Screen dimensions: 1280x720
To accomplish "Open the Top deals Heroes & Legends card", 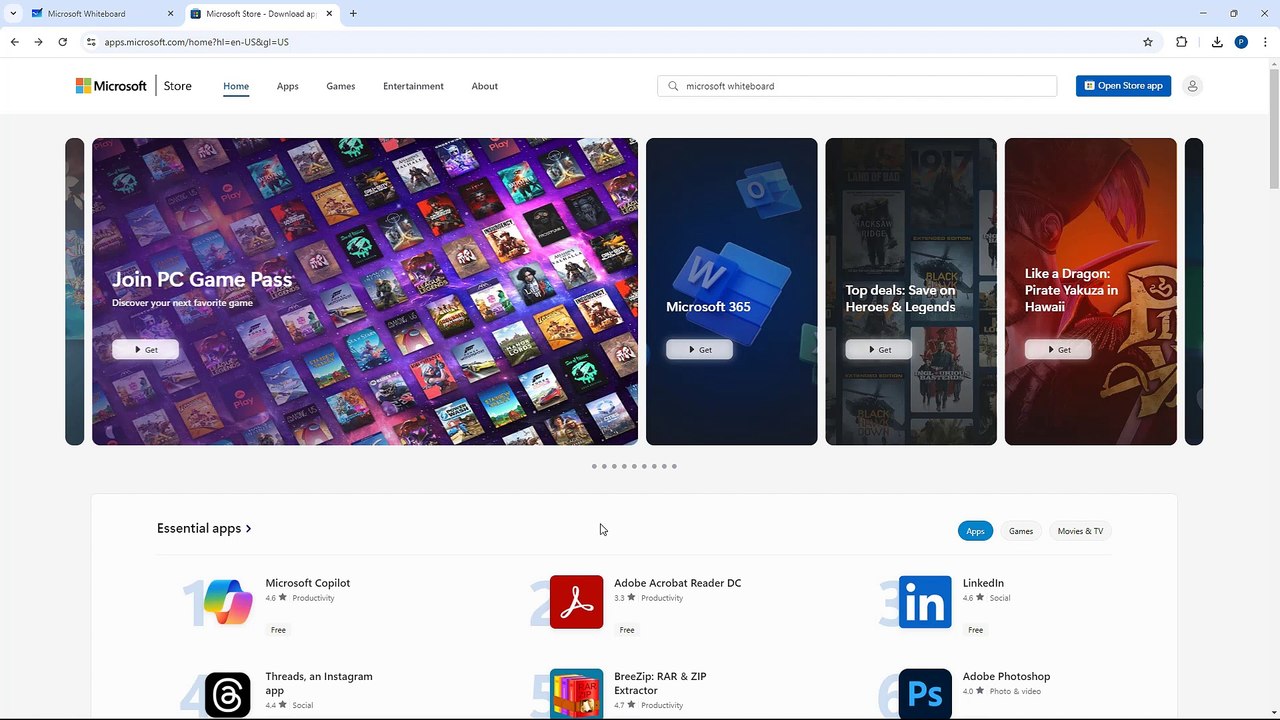I will tap(911, 291).
